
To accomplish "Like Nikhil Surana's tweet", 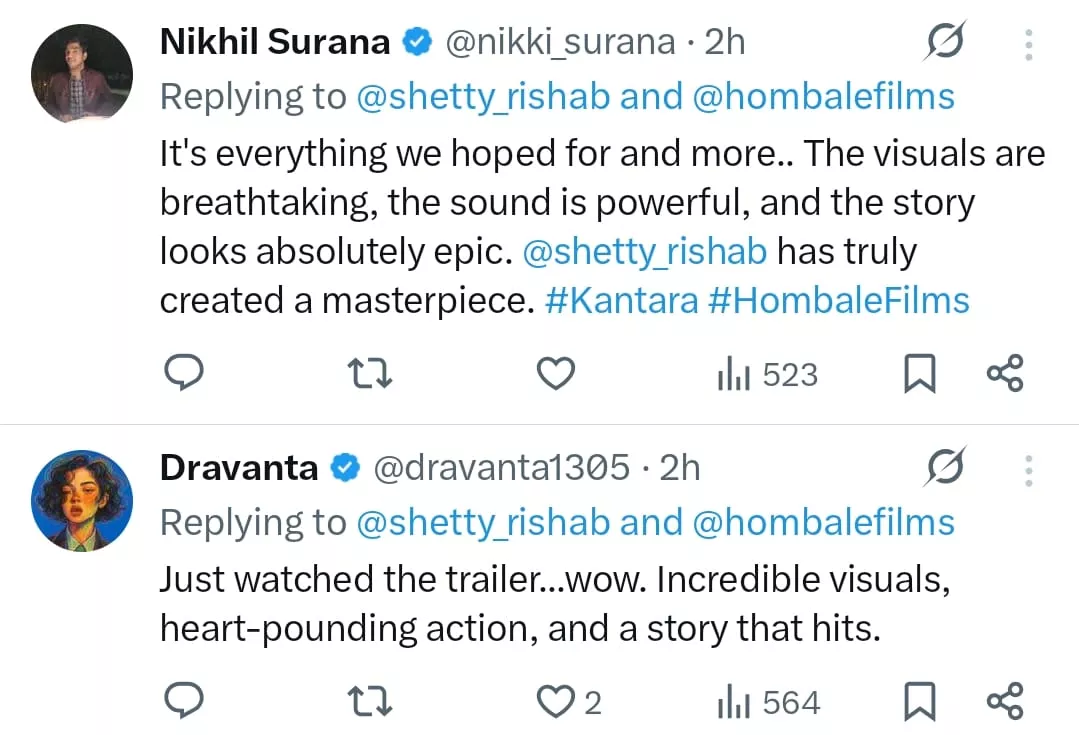I will click(x=556, y=374).
